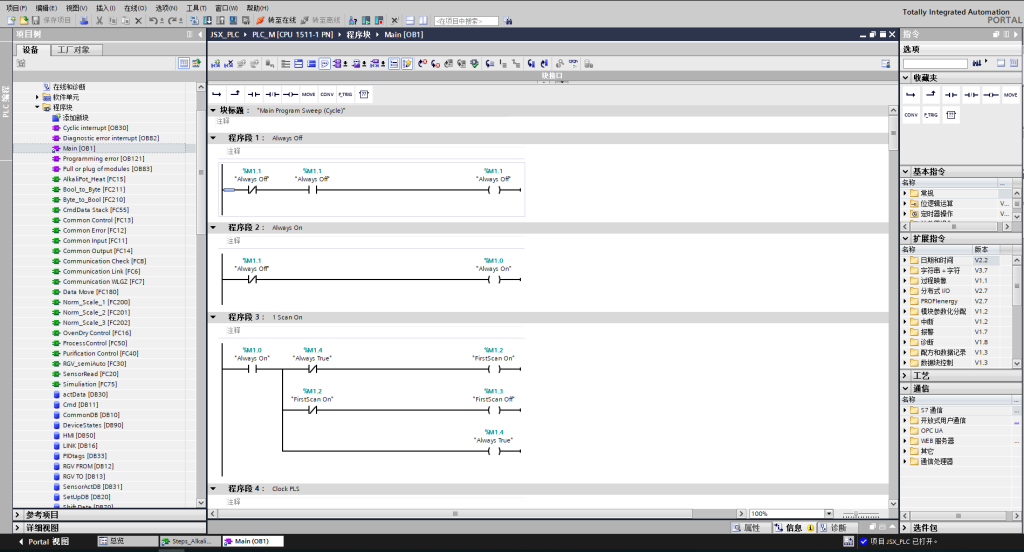This screenshot has height=552, width=1024.
Task: Collapse the 基本指令 section
Action: point(906,172)
